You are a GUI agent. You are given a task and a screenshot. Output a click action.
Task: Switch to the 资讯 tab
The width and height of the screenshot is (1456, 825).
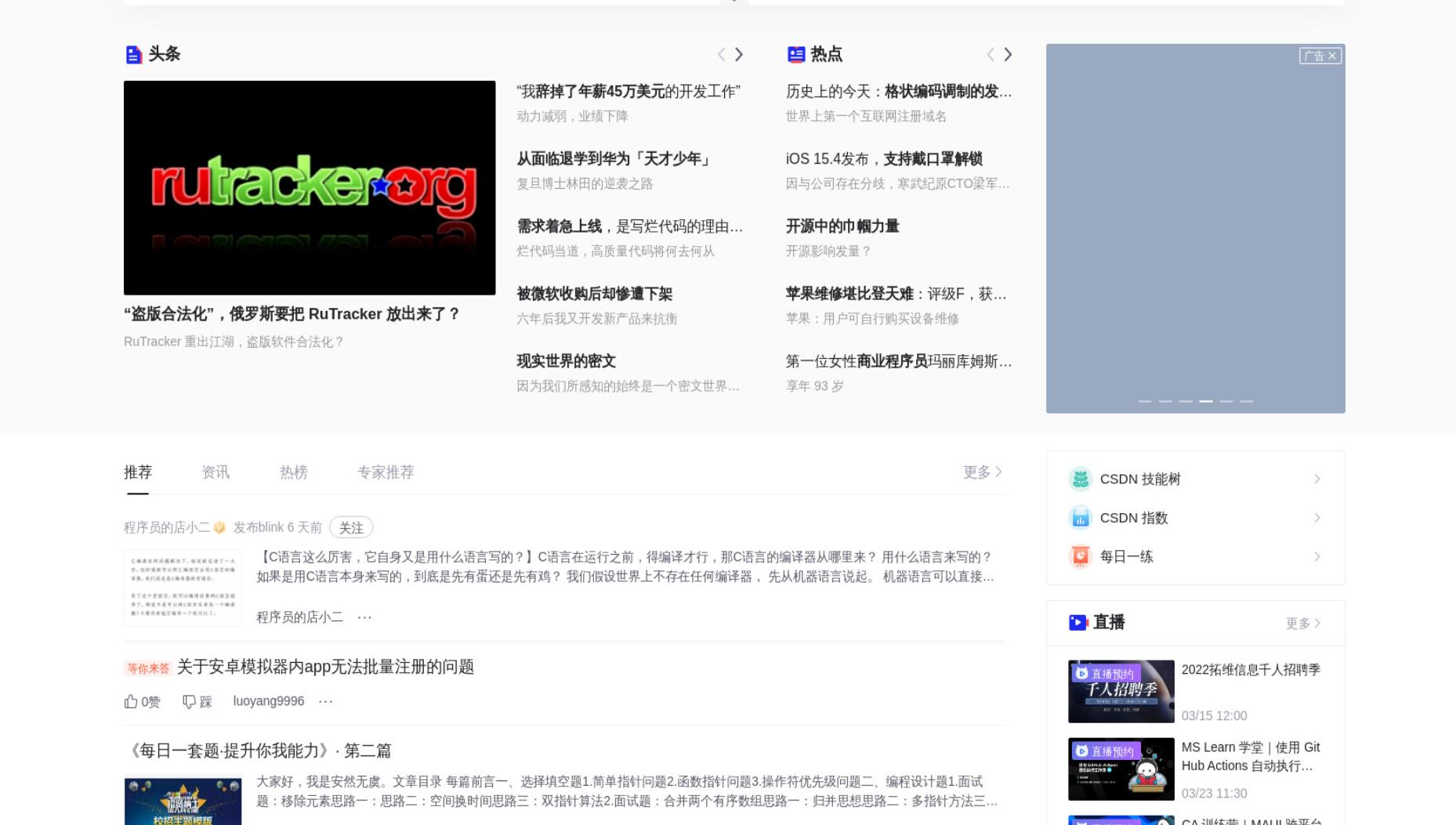pyautogui.click(x=216, y=472)
